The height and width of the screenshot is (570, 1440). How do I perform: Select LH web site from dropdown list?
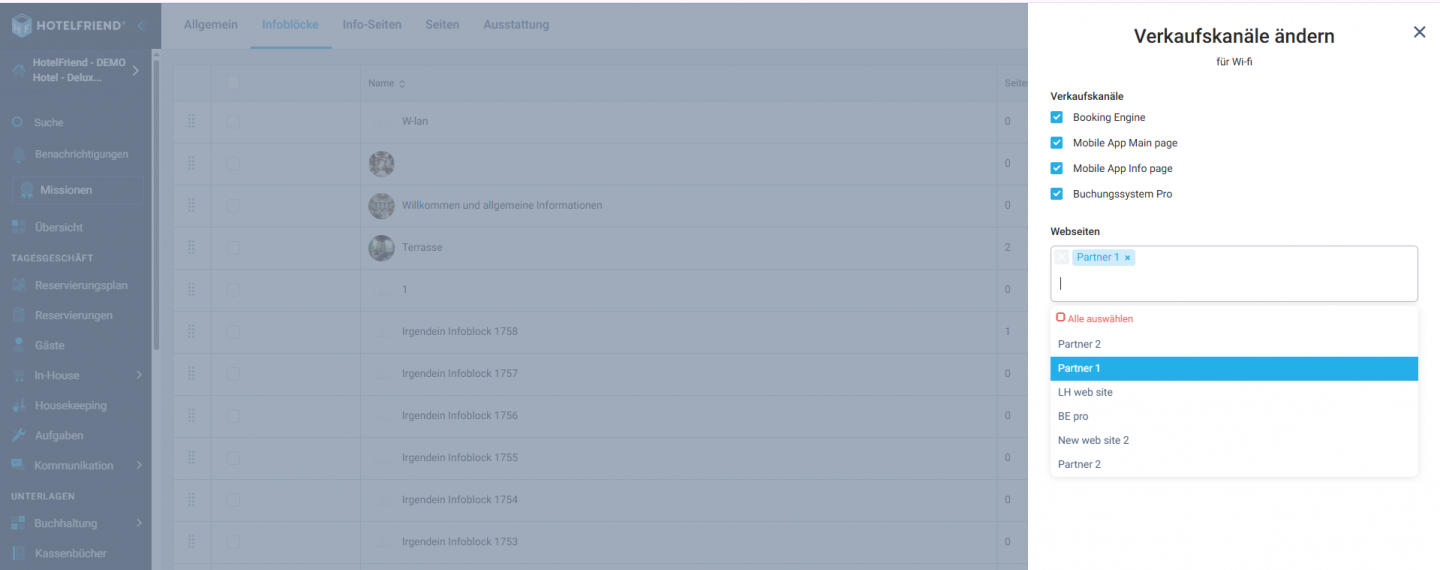point(1085,392)
